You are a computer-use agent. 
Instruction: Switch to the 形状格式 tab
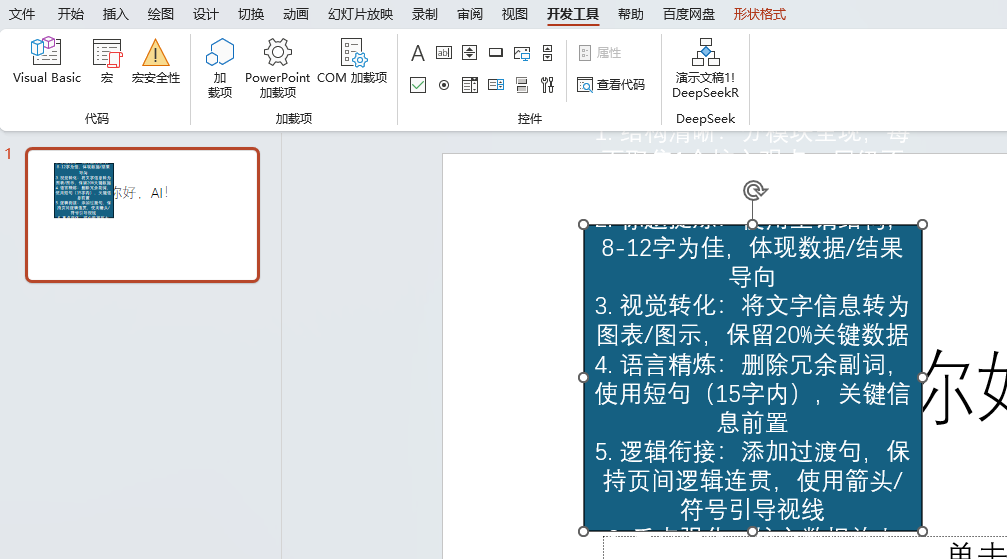click(x=760, y=14)
